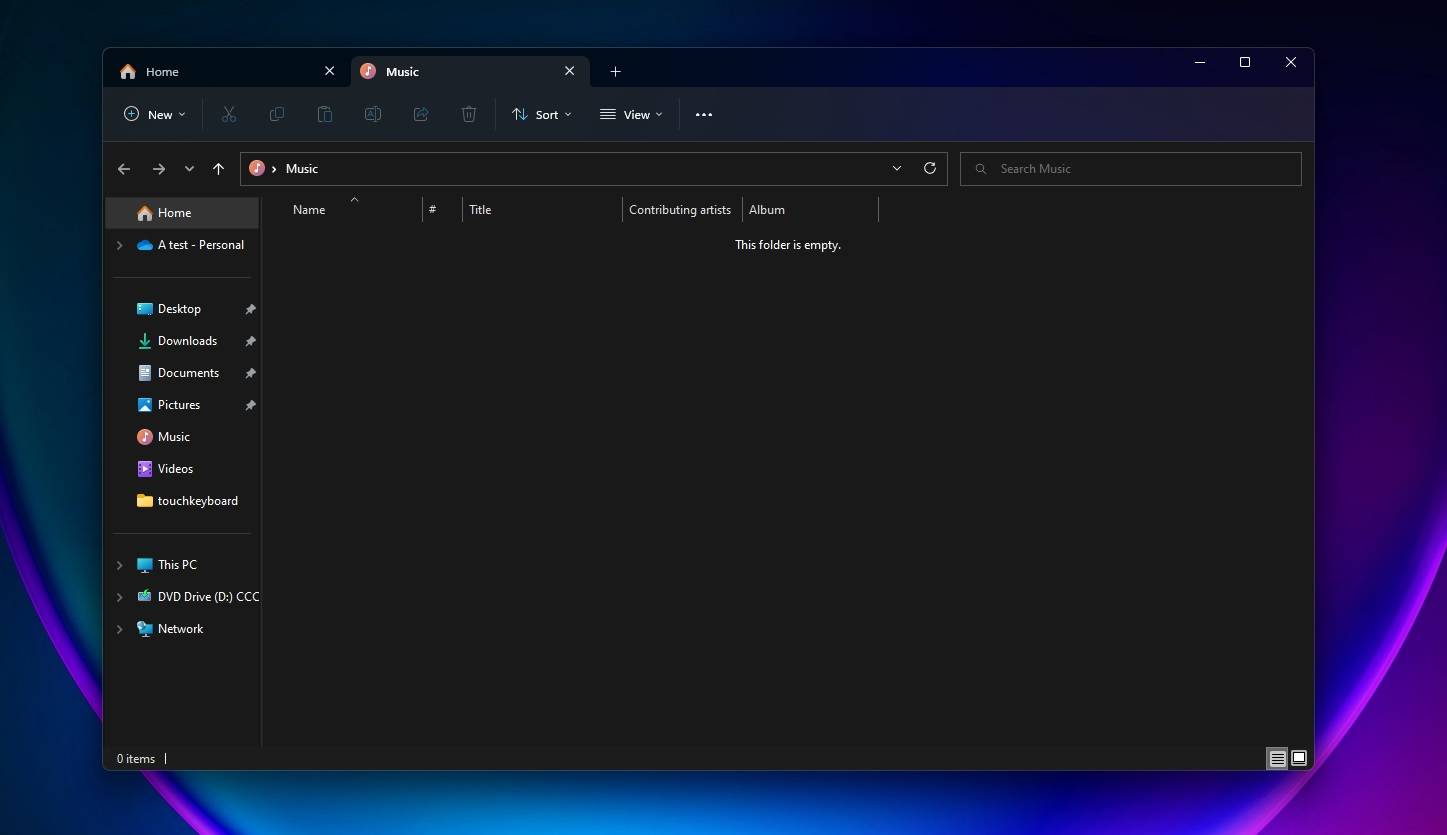1447x835 pixels.
Task: Click the forward navigation arrow
Action: (x=158, y=168)
